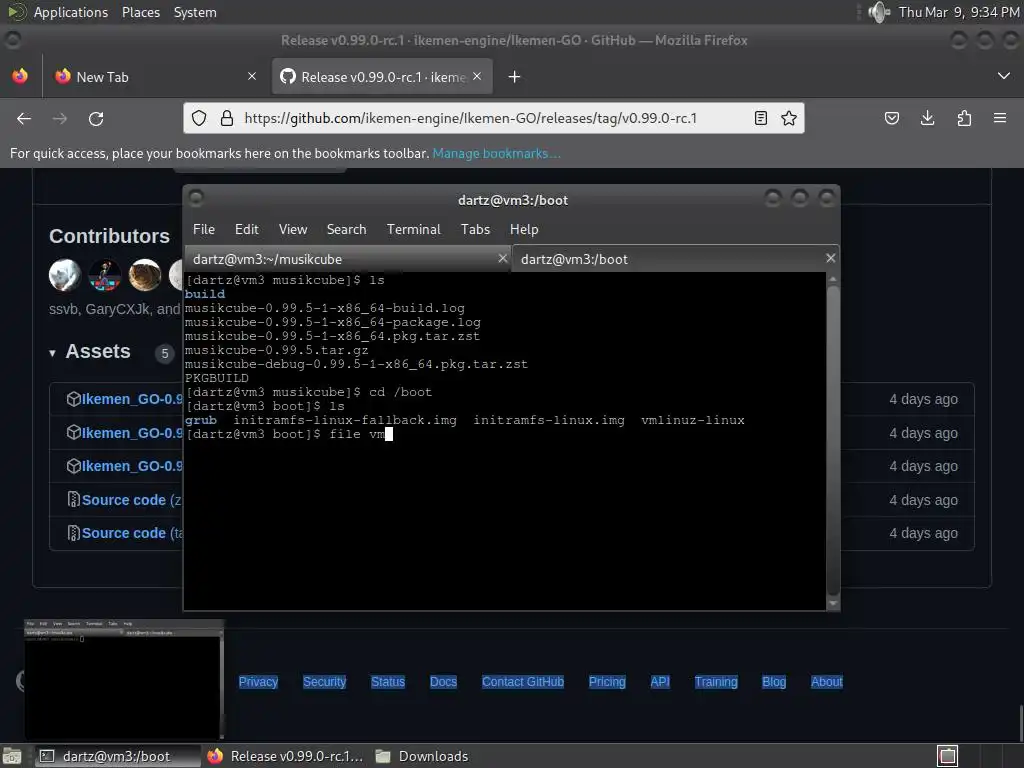
Task: Select Release v0.99.0-rc.1 taskbar entry
Action: point(285,756)
